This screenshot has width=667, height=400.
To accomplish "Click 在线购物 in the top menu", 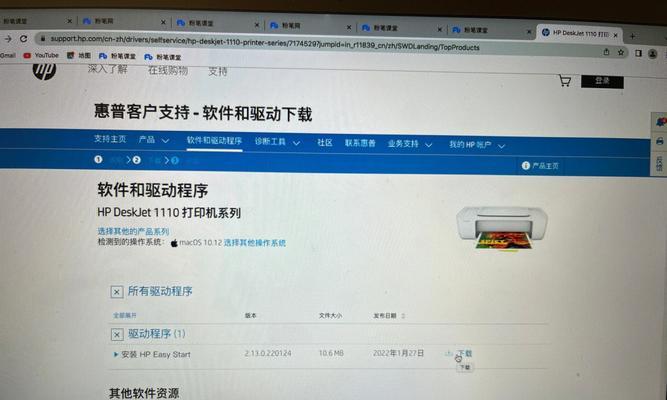I will (x=168, y=70).
